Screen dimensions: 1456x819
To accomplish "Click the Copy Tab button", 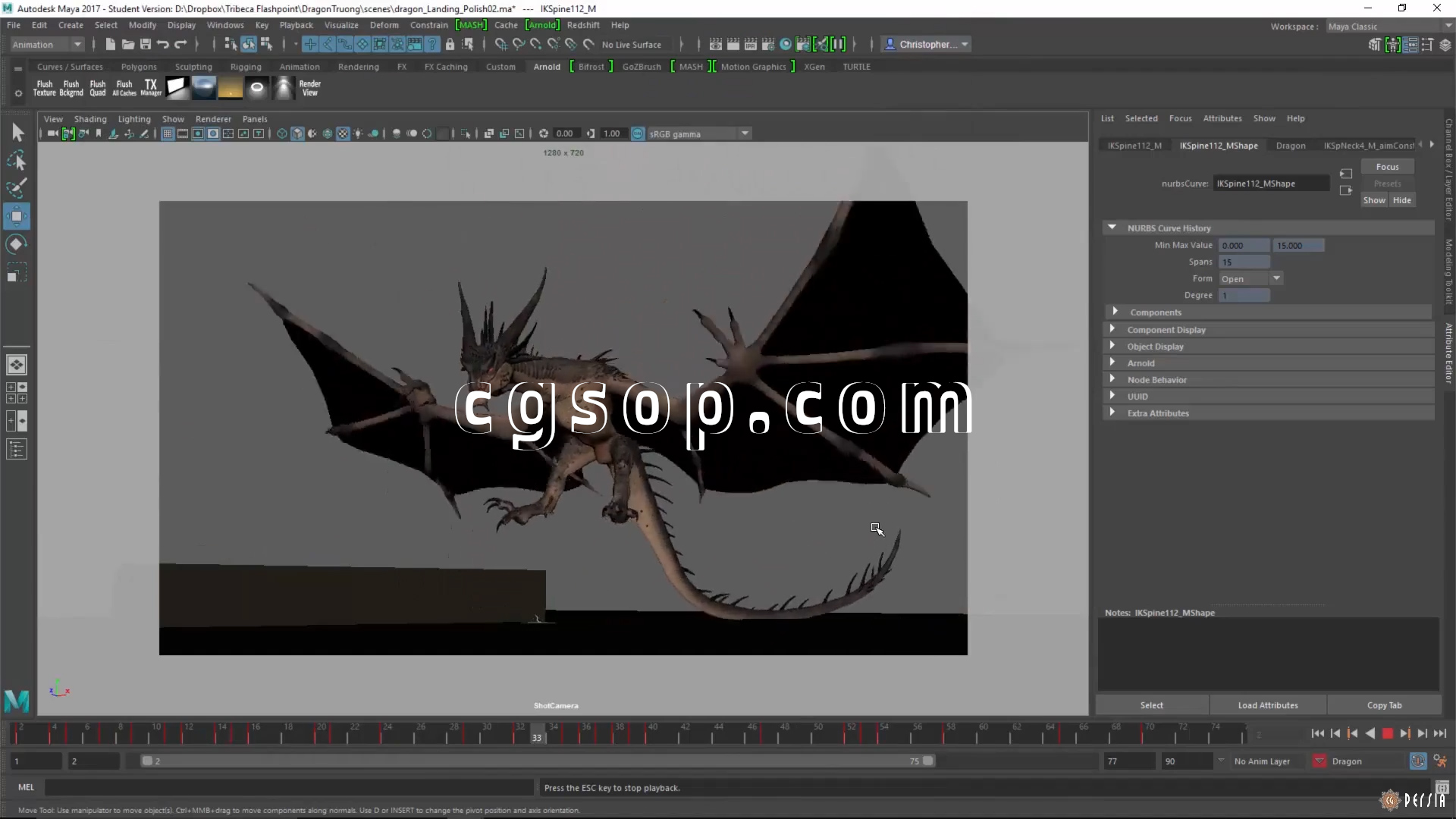I will pos(1384,705).
